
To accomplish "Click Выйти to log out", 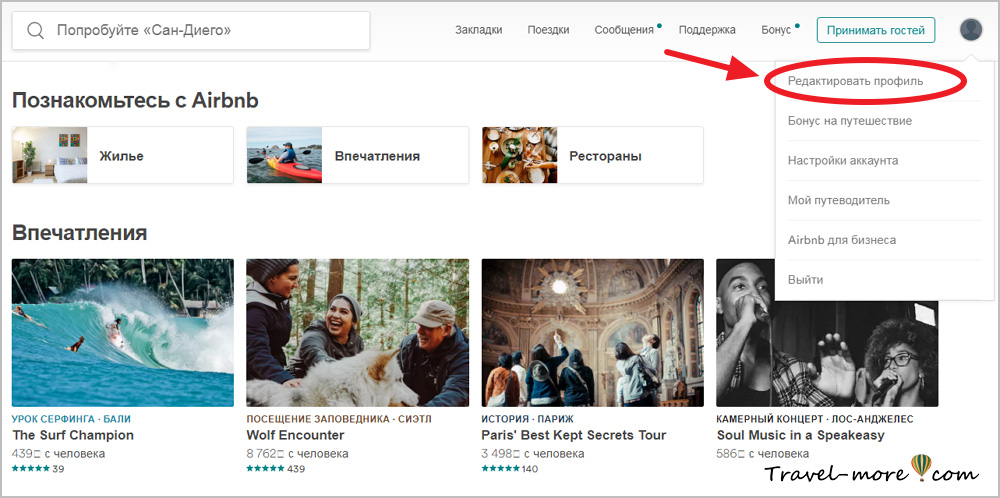I will [x=805, y=280].
